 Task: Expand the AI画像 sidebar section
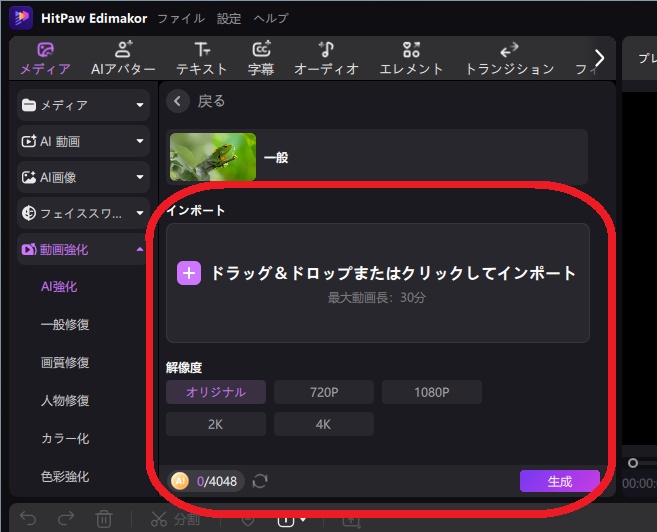click(x=83, y=177)
